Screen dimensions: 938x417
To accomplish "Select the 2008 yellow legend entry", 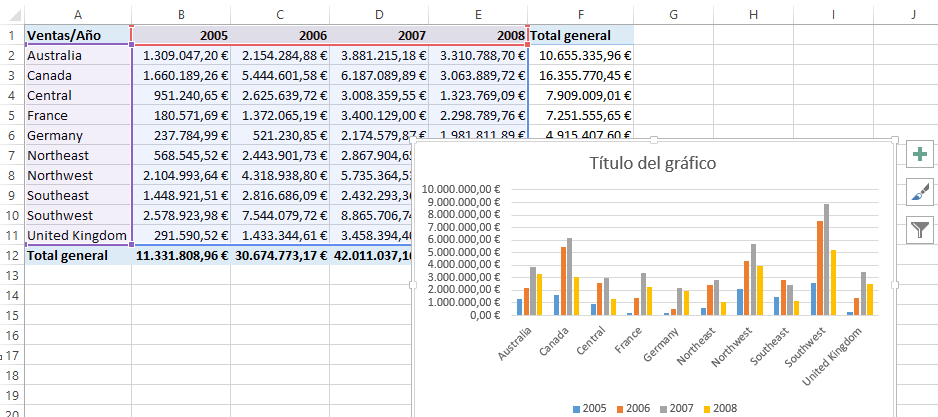I will click(722, 410).
